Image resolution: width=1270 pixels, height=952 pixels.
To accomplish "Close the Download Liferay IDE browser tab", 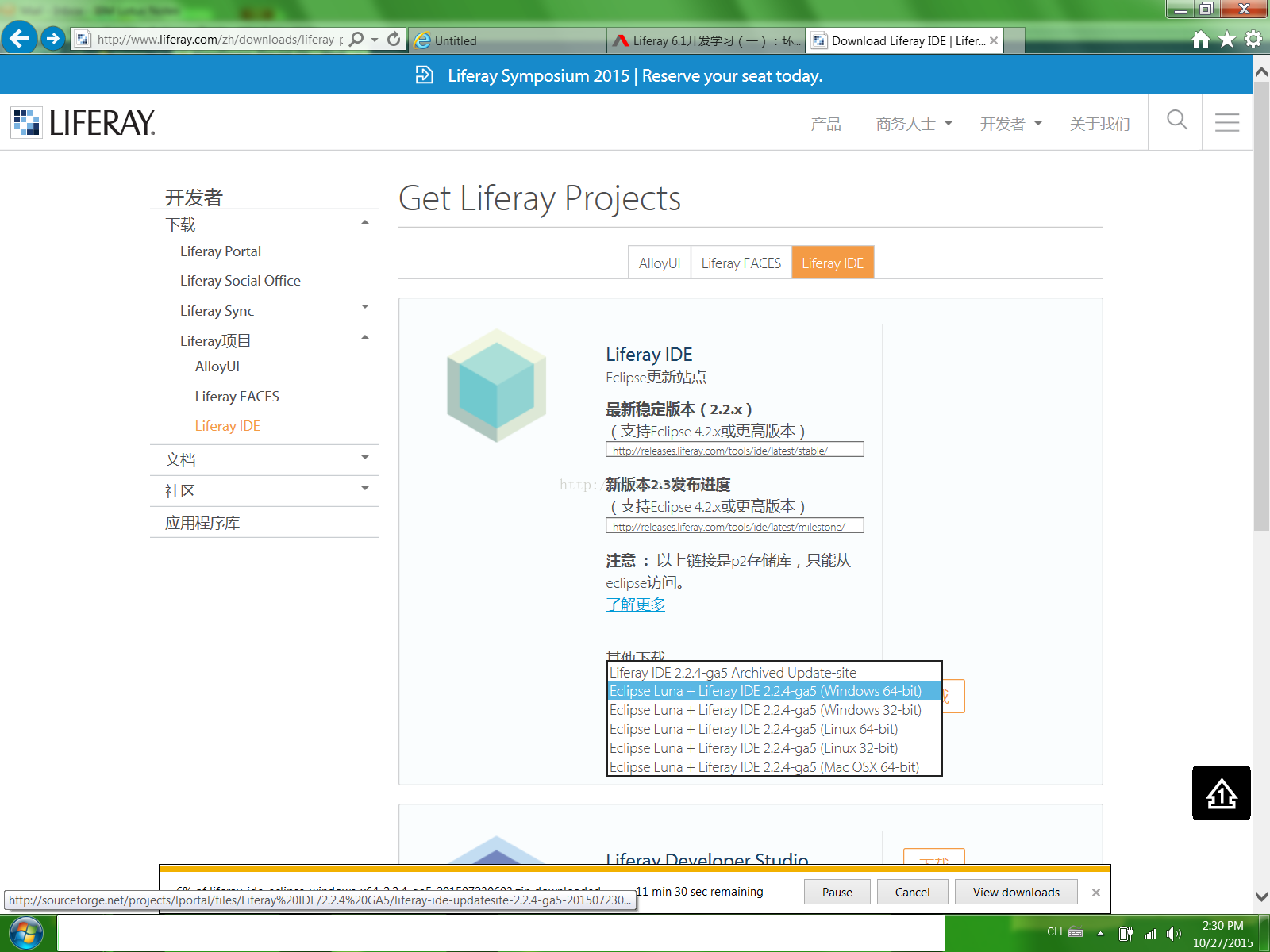I will (994, 40).
